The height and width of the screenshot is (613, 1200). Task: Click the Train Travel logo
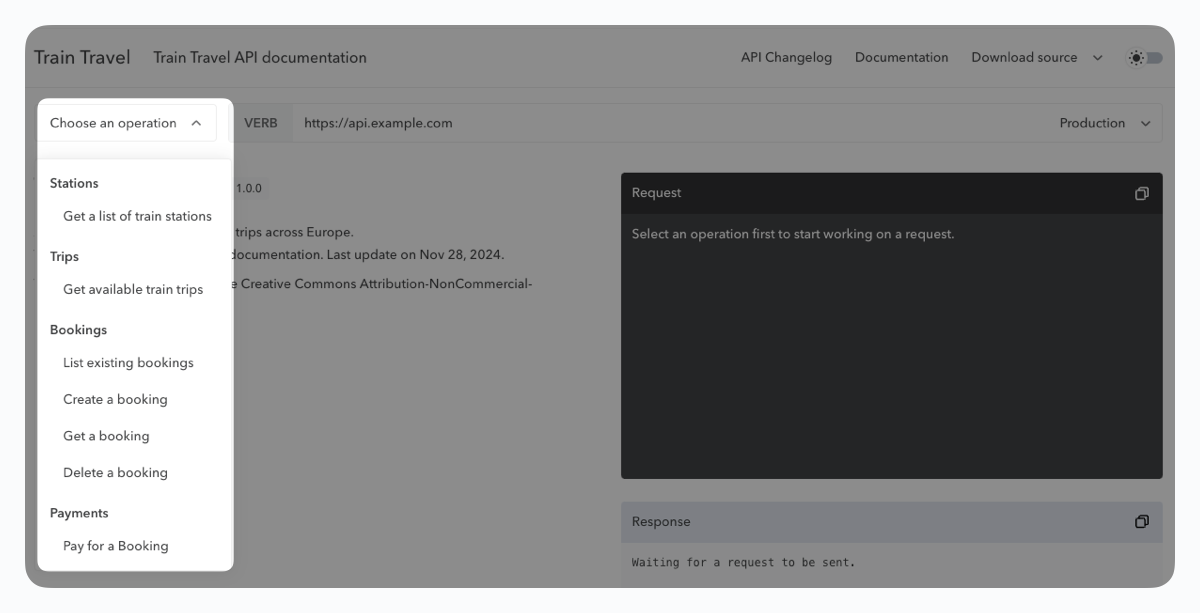tap(82, 57)
